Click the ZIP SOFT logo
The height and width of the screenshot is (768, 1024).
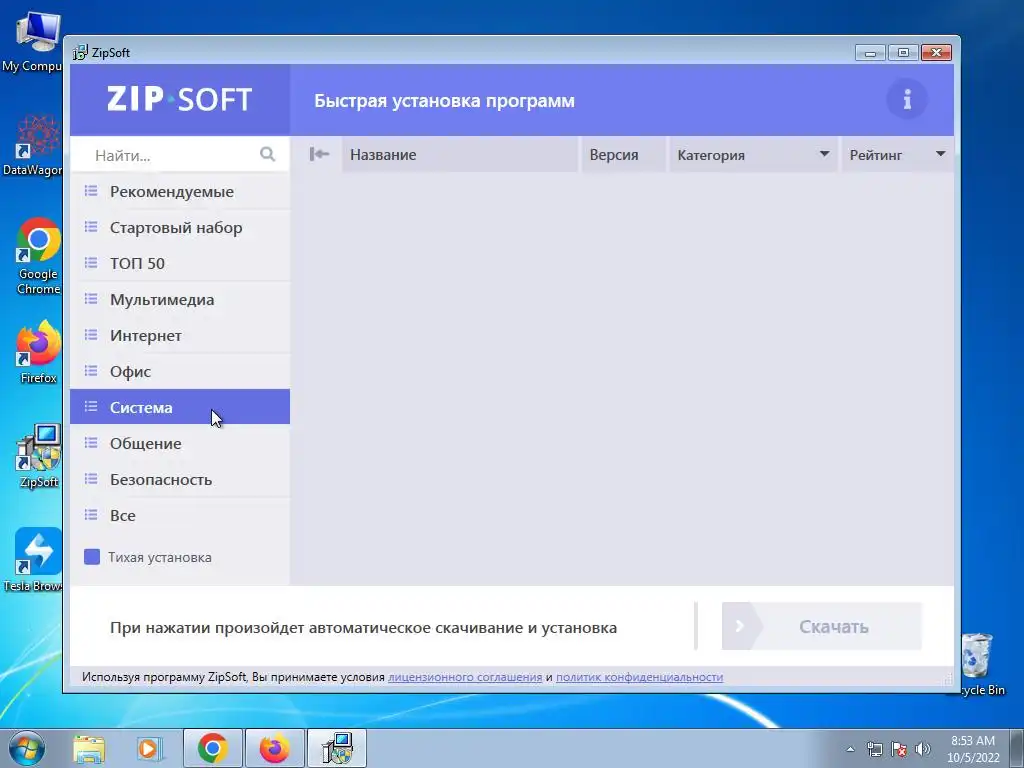click(x=180, y=99)
